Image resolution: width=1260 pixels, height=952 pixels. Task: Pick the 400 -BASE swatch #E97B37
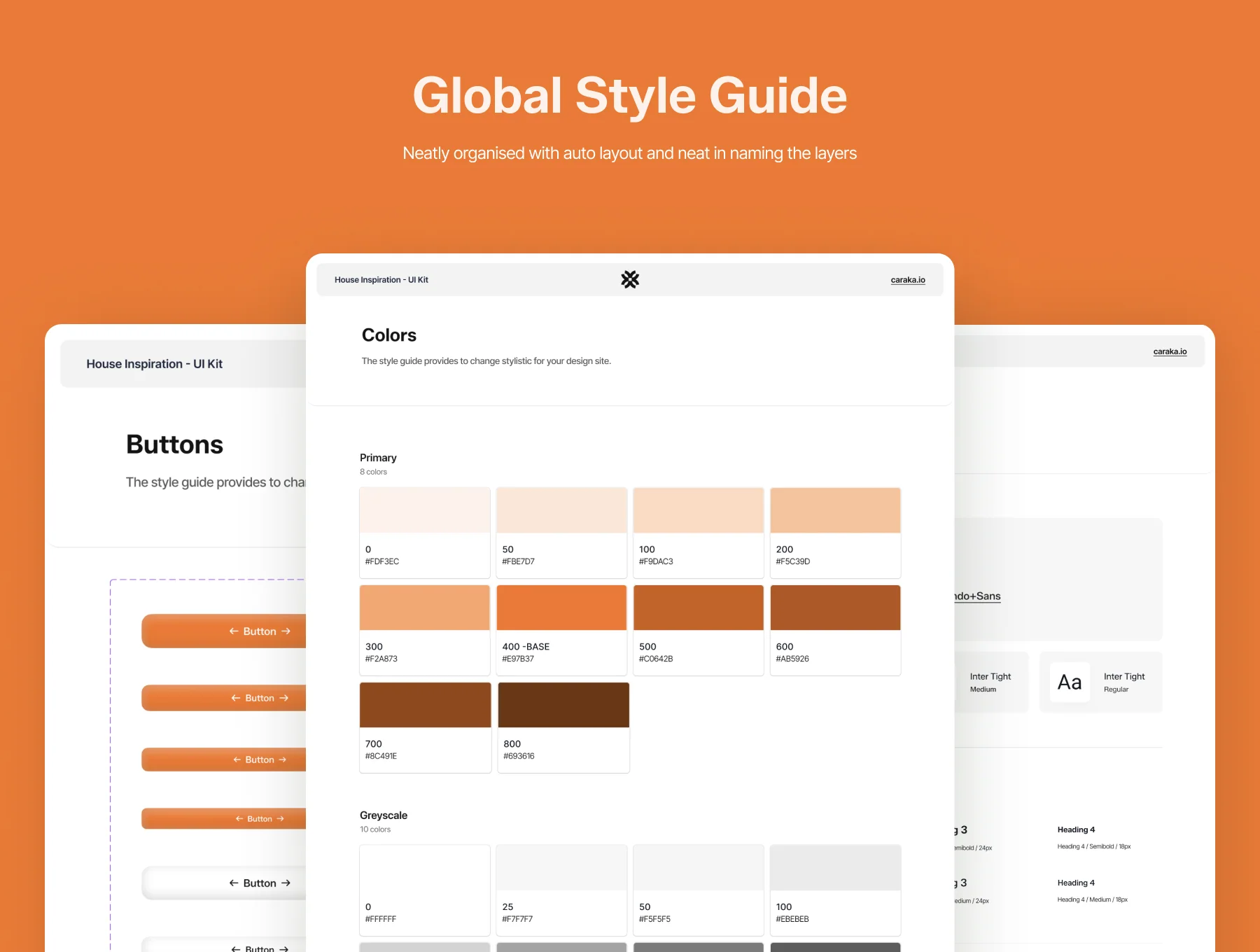coord(561,630)
